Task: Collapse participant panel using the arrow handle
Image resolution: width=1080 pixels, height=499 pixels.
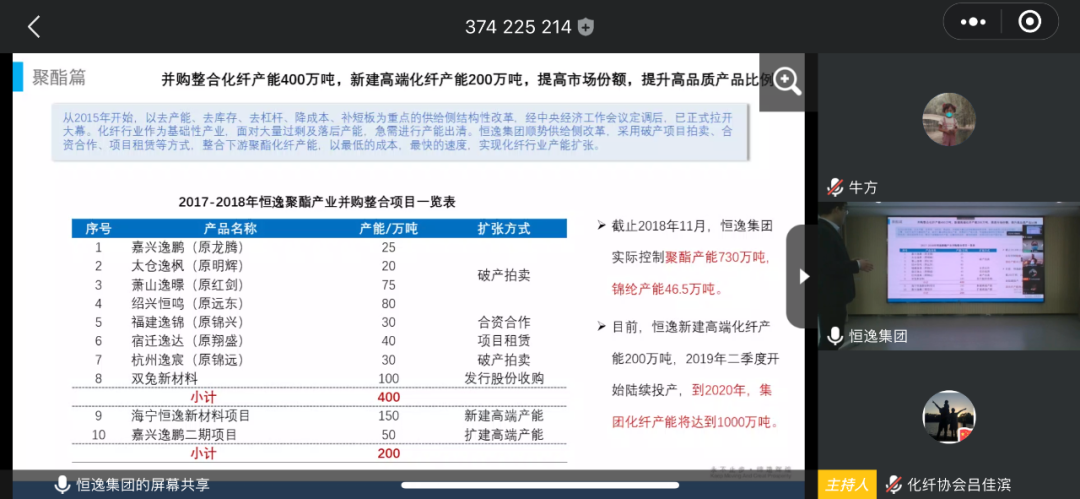Action: [x=802, y=276]
